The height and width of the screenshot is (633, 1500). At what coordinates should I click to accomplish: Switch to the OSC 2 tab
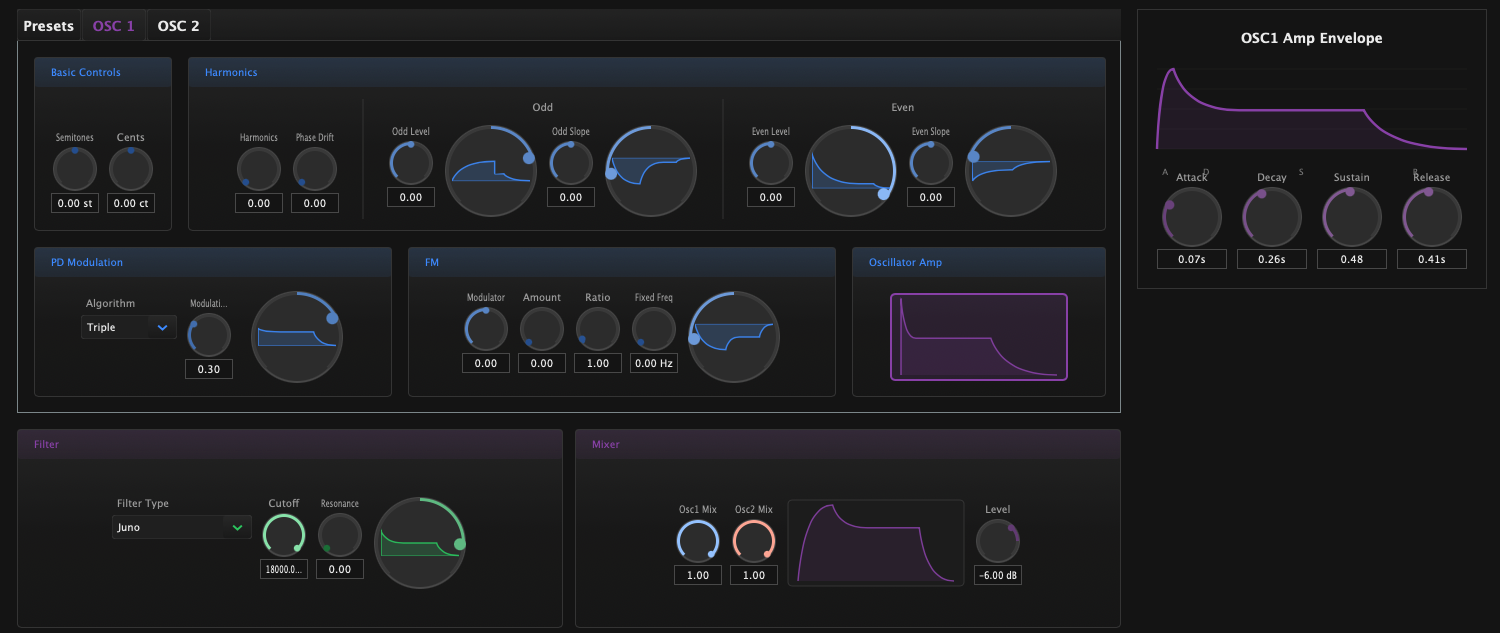[x=178, y=25]
